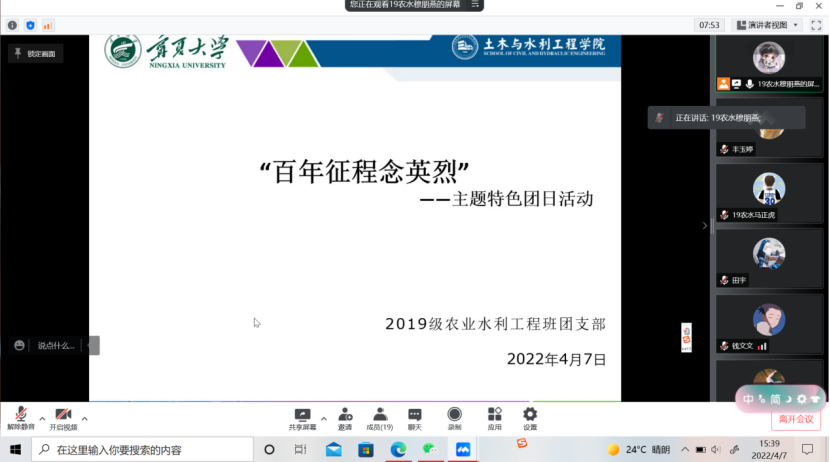The width and height of the screenshot is (830, 462).
Task: Collapse participant video sidebar with chevron
Action: (x=704, y=226)
